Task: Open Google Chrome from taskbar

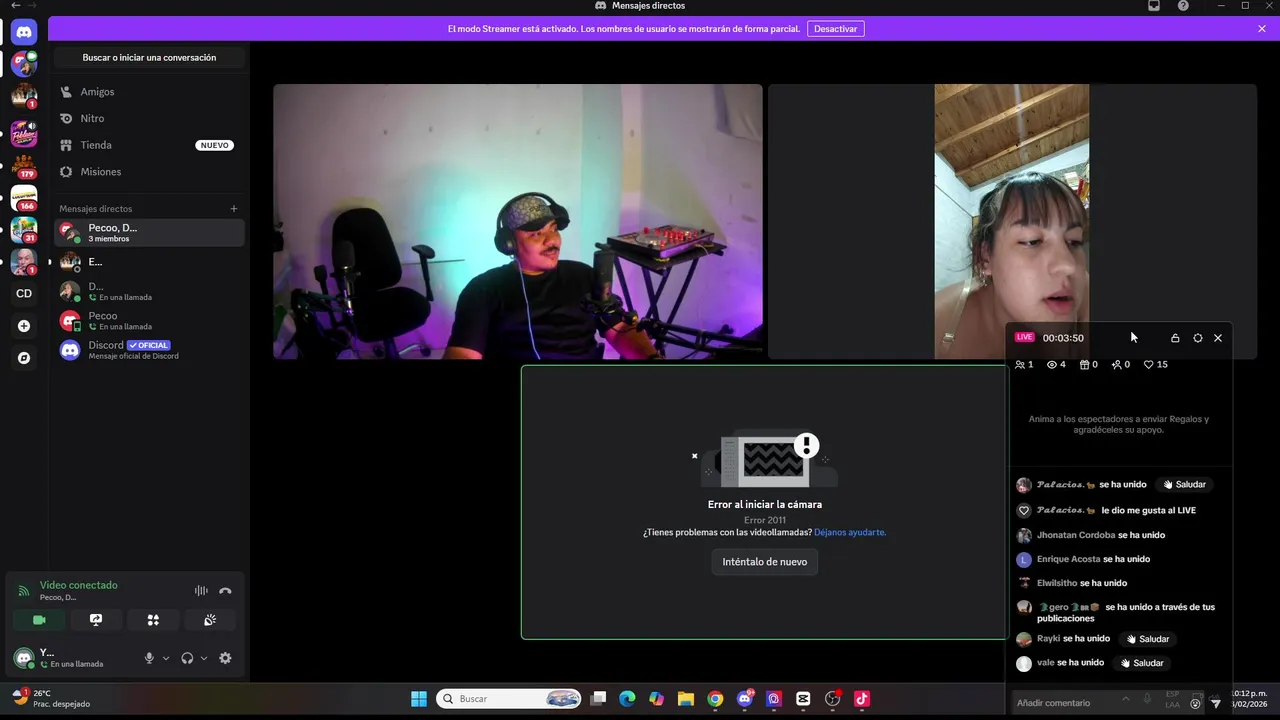Action: (x=715, y=699)
